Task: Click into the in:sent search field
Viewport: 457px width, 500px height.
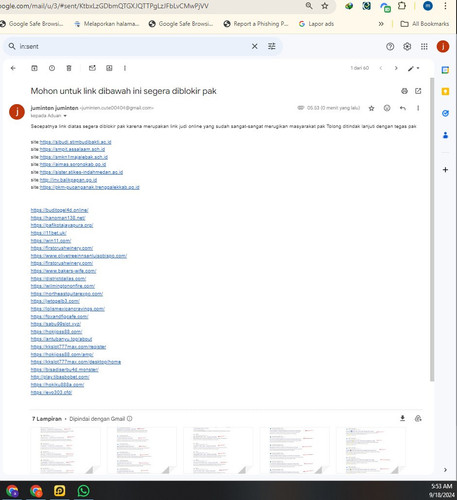Action: 133,46
